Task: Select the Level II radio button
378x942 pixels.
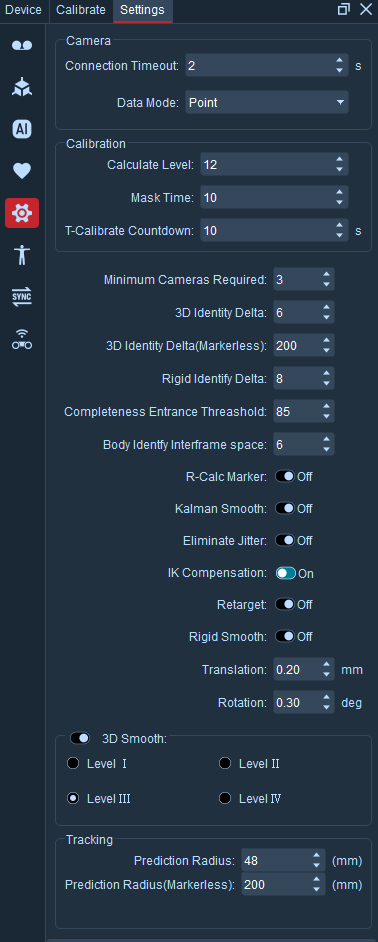Action: click(x=225, y=764)
